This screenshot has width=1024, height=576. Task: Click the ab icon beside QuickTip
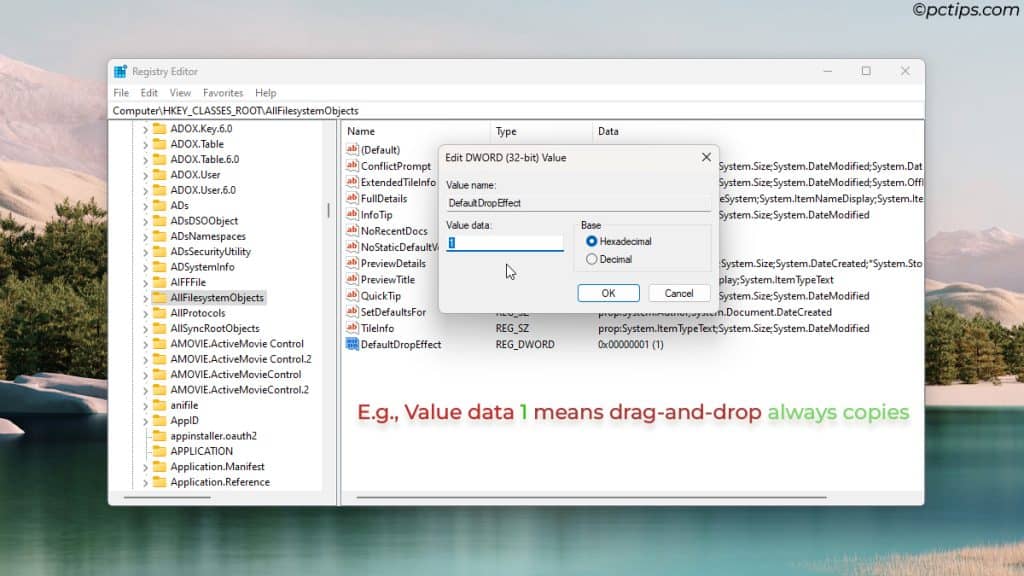(x=352, y=295)
